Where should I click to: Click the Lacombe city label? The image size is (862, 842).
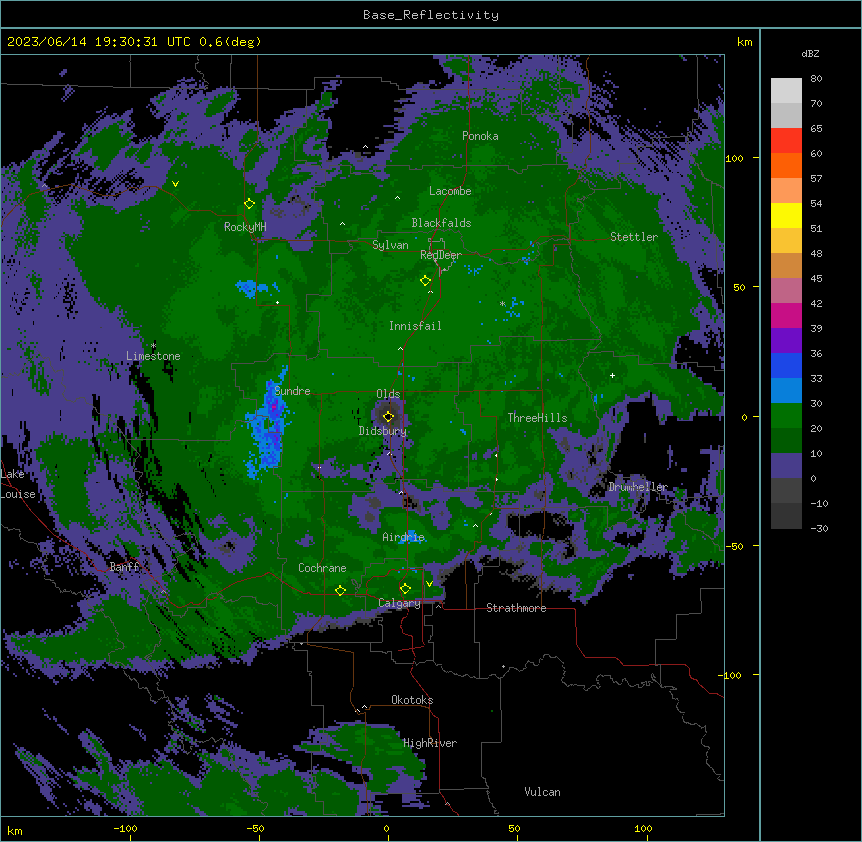click(450, 191)
